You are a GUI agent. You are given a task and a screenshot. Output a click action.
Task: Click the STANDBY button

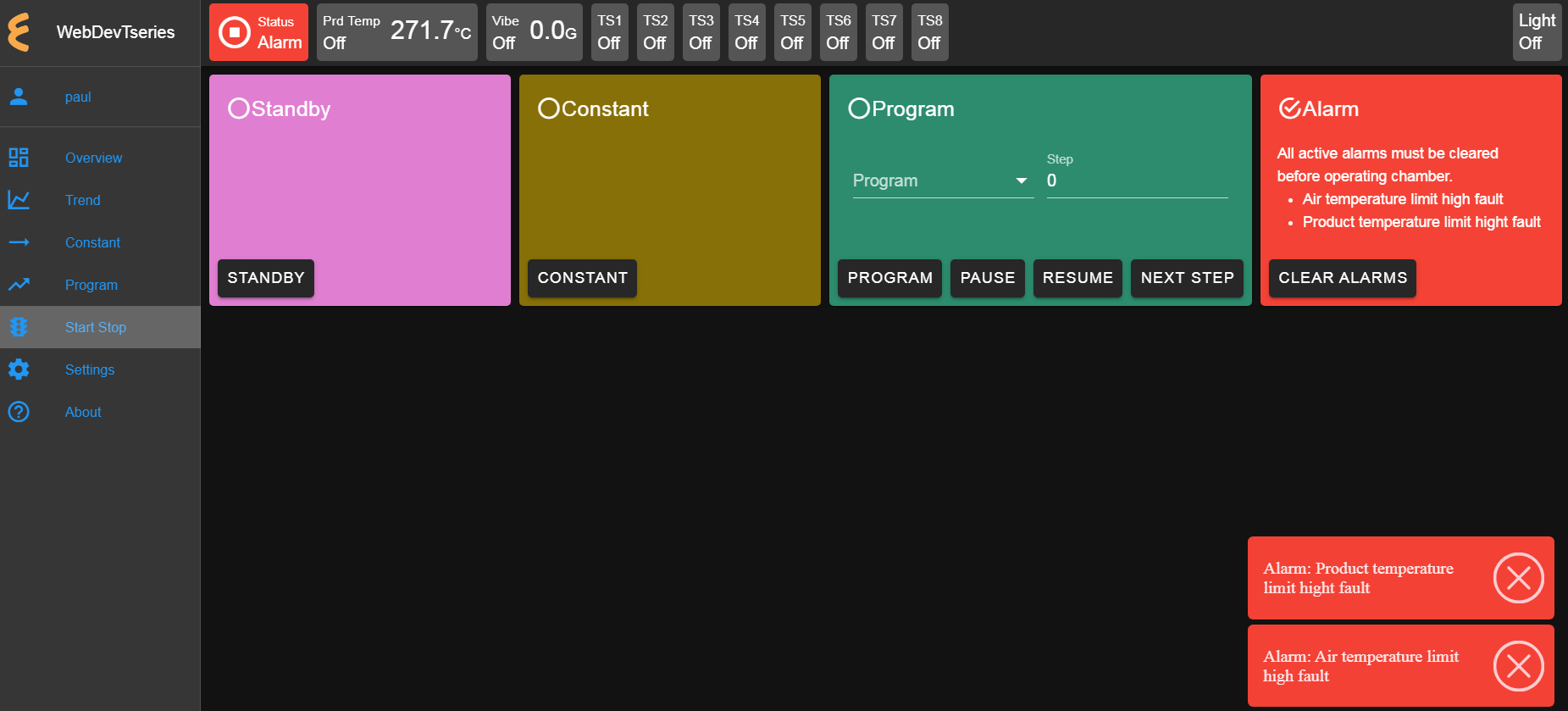tap(266, 278)
